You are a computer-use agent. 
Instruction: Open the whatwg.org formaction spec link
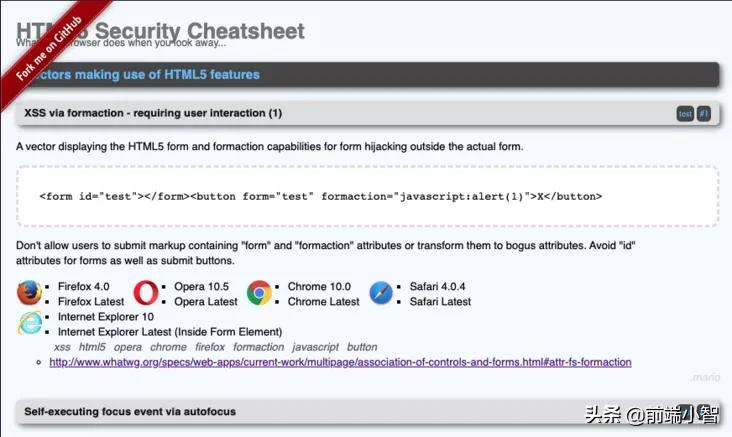click(x=340, y=362)
